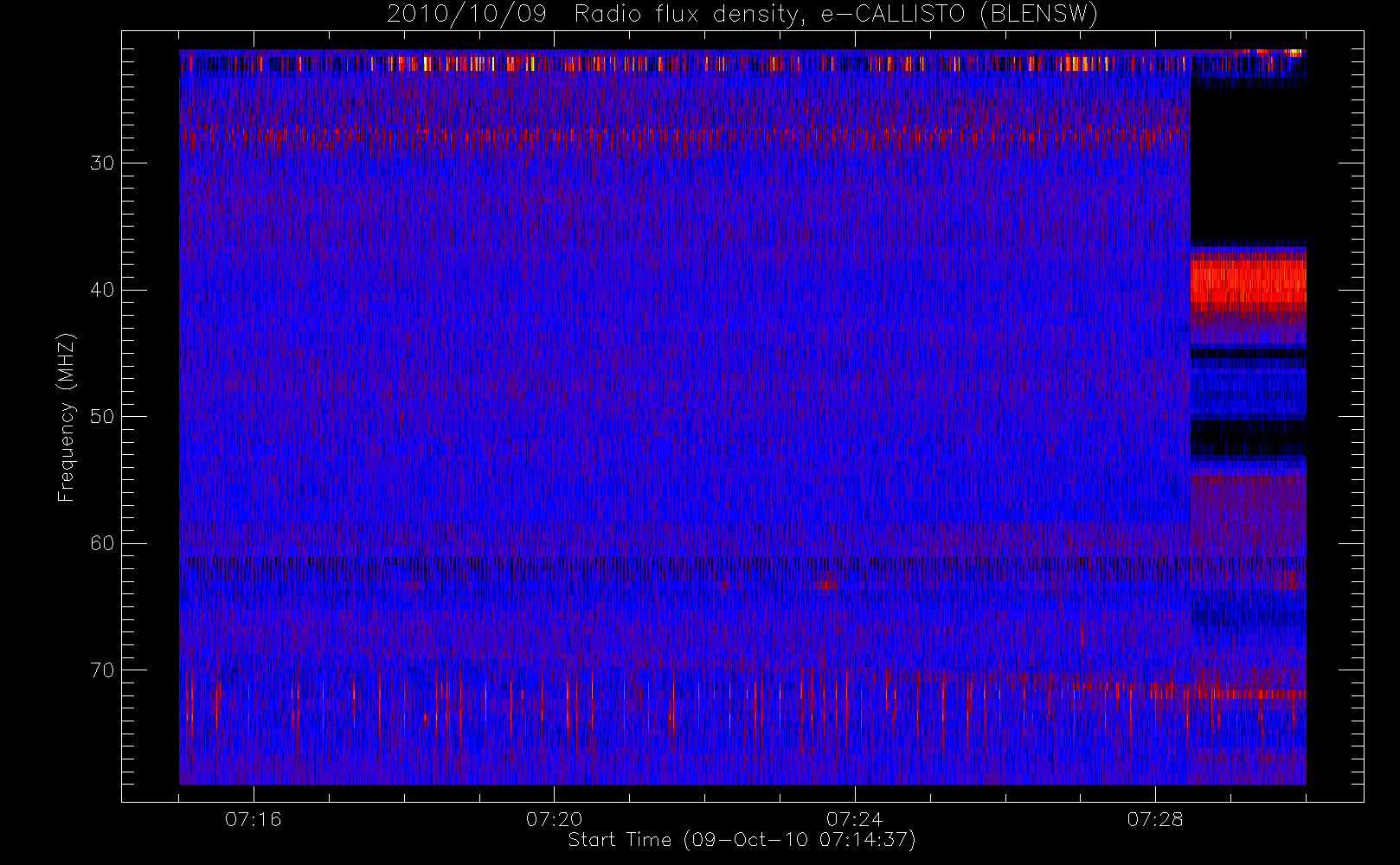Click the 60 MHz frequency tick label

click(102, 543)
